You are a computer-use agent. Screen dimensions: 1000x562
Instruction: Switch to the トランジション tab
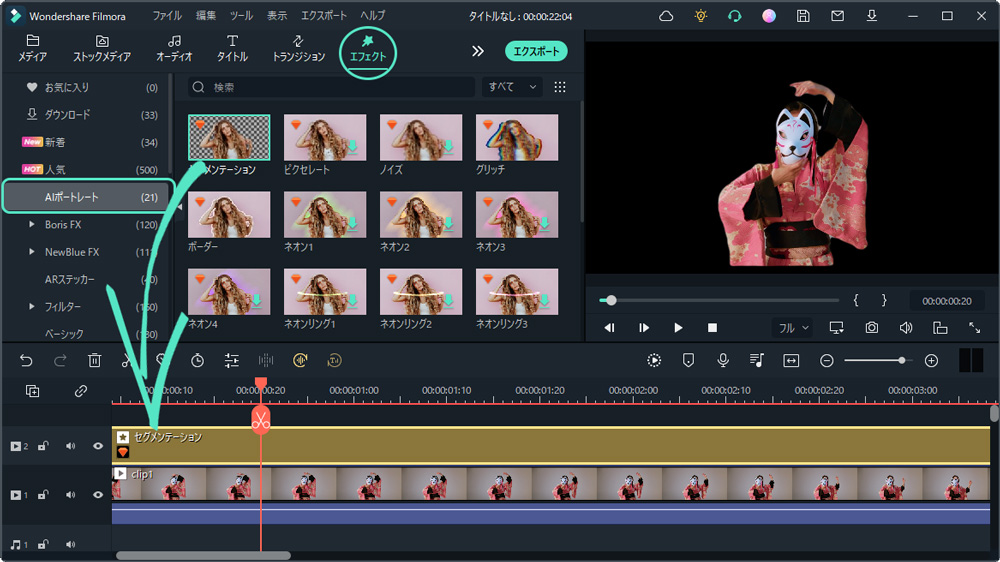(x=298, y=49)
